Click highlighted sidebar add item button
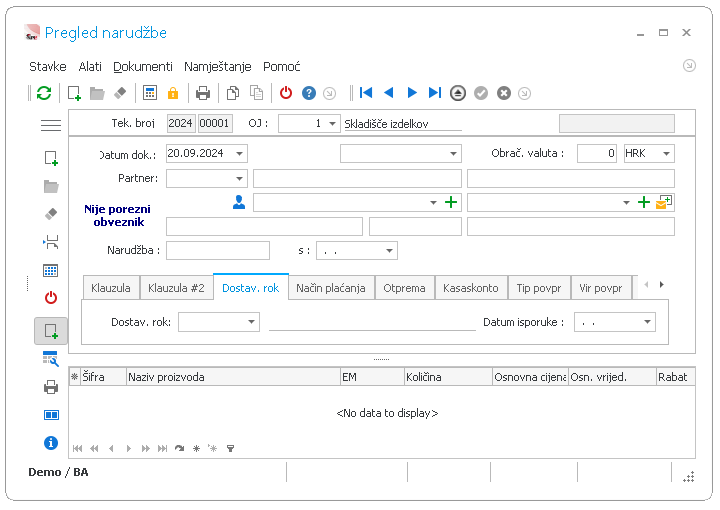720x510 pixels. (51, 331)
